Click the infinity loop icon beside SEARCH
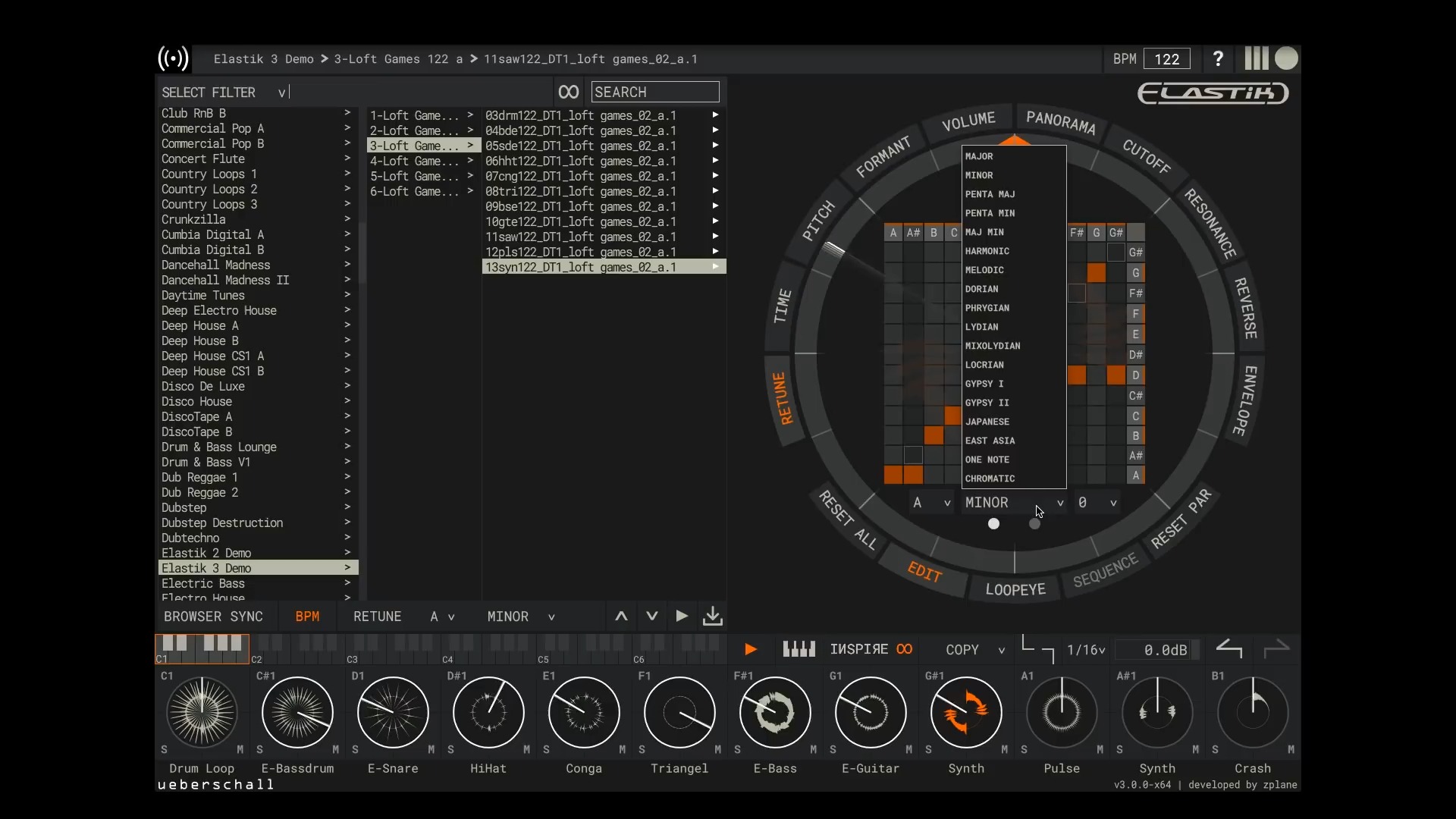 [x=568, y=92]
